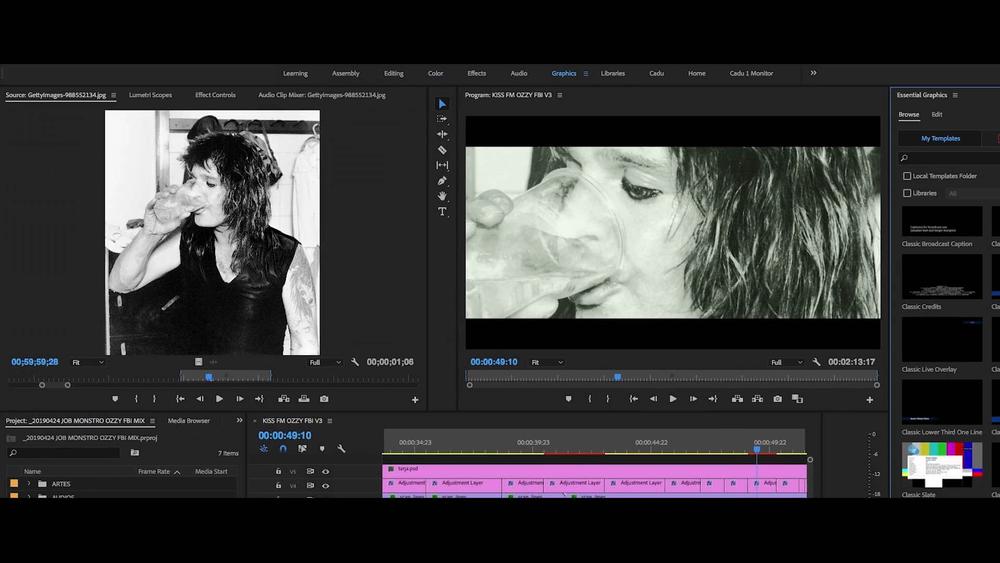
Task: Select the Hand tool
Action: (x=442, y=196)
